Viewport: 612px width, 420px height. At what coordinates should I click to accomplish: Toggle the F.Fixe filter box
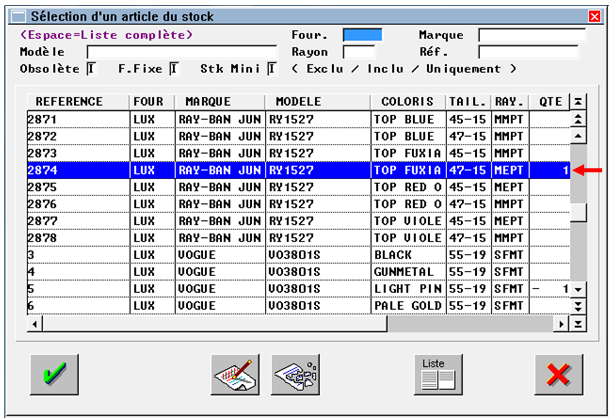point(173,68)
